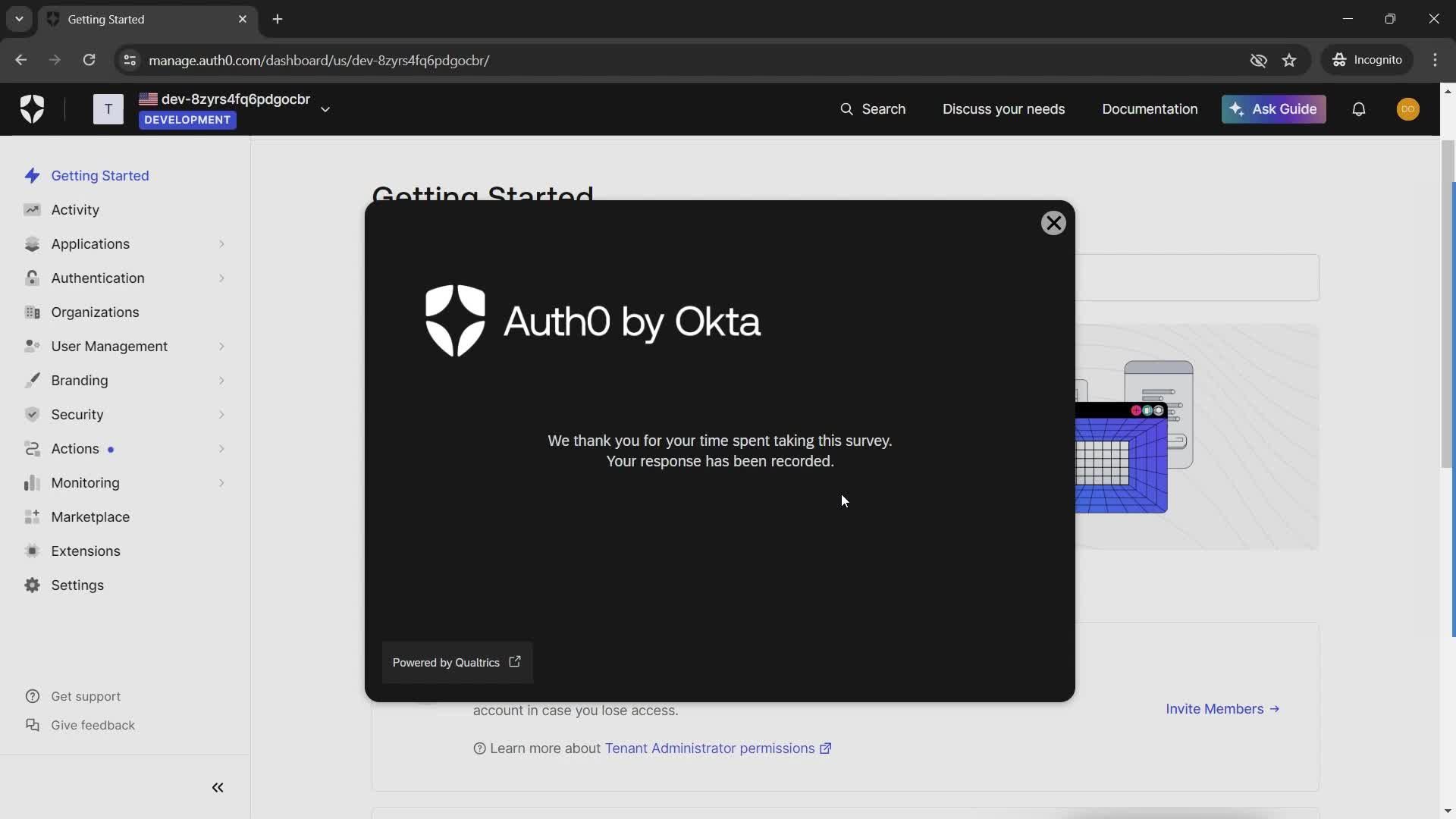Open Powered by Qualtrics link

pyautogui.click(x=457, y=662)
